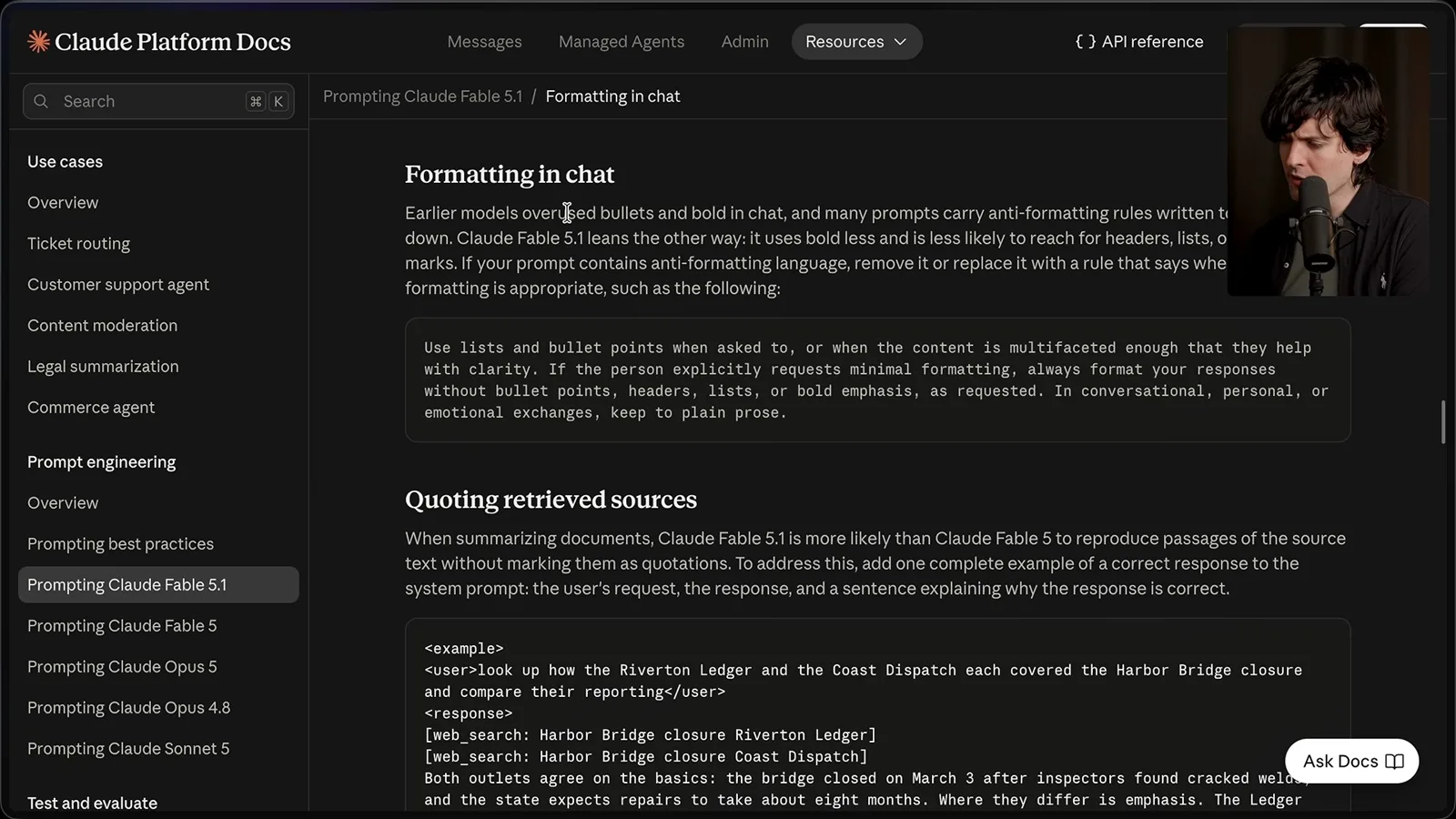Open the Messages tab
Image resolution: width=1456 pixels, height=819 pixels.
484,42
